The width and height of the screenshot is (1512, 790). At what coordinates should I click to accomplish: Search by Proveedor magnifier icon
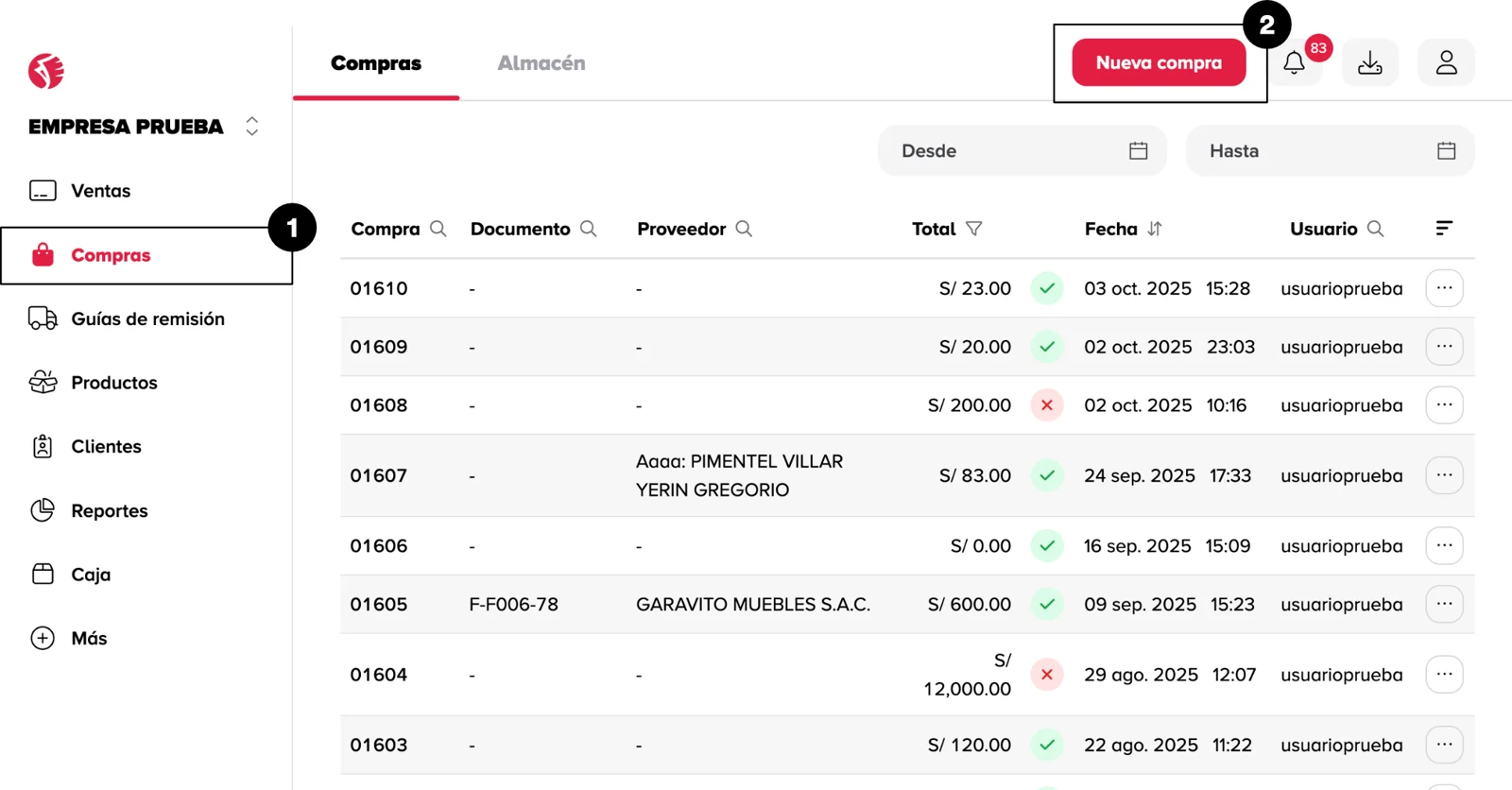(x=744, y=229)
